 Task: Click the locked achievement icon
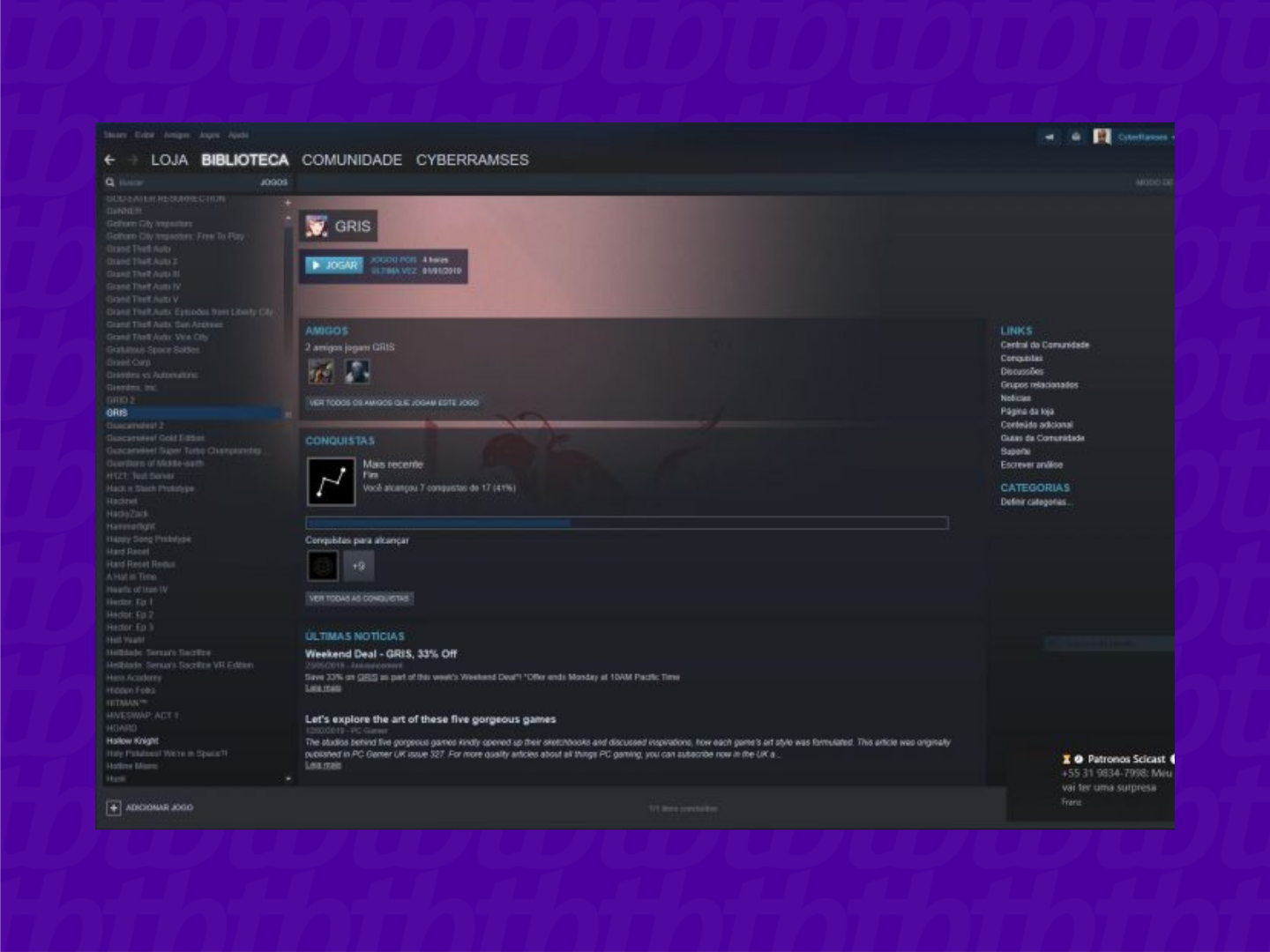(323, 566)
